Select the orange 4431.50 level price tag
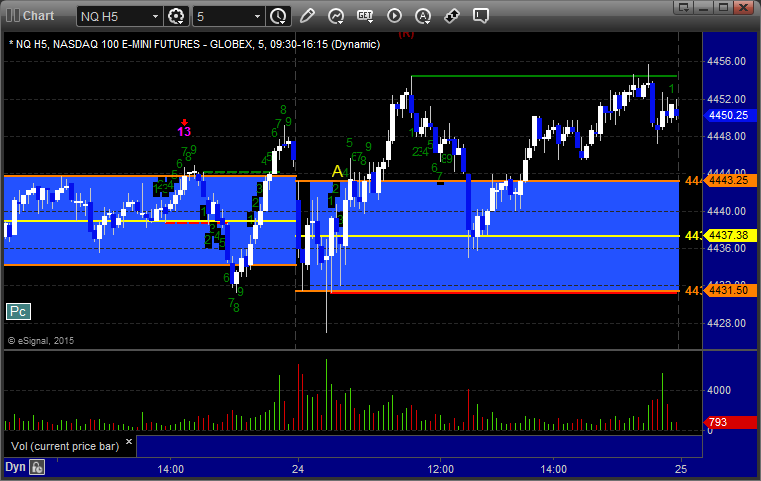The image size is (761, 481). [x=728, y=290]
